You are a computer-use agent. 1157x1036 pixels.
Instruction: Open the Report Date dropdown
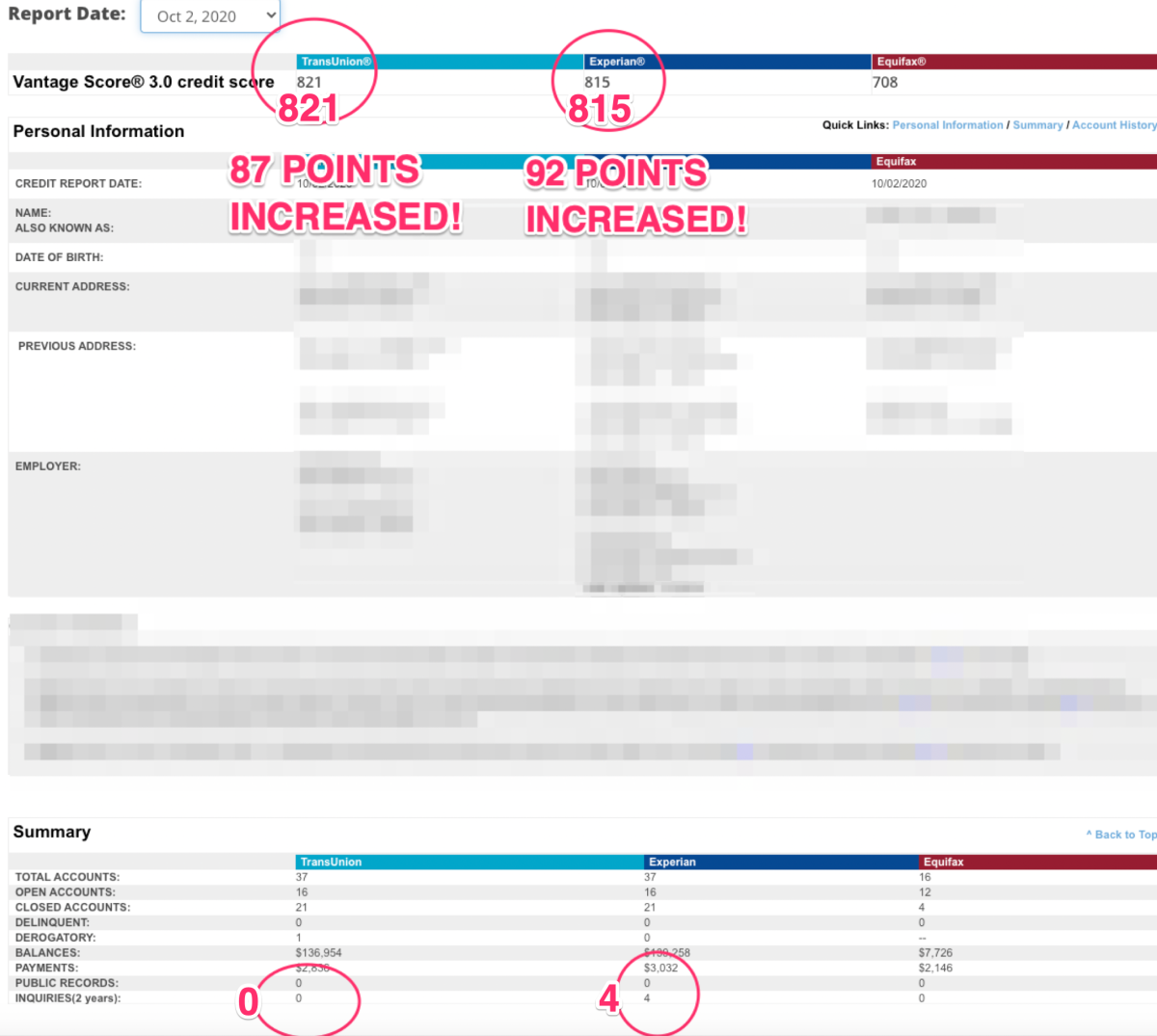[x=210, y=16]
